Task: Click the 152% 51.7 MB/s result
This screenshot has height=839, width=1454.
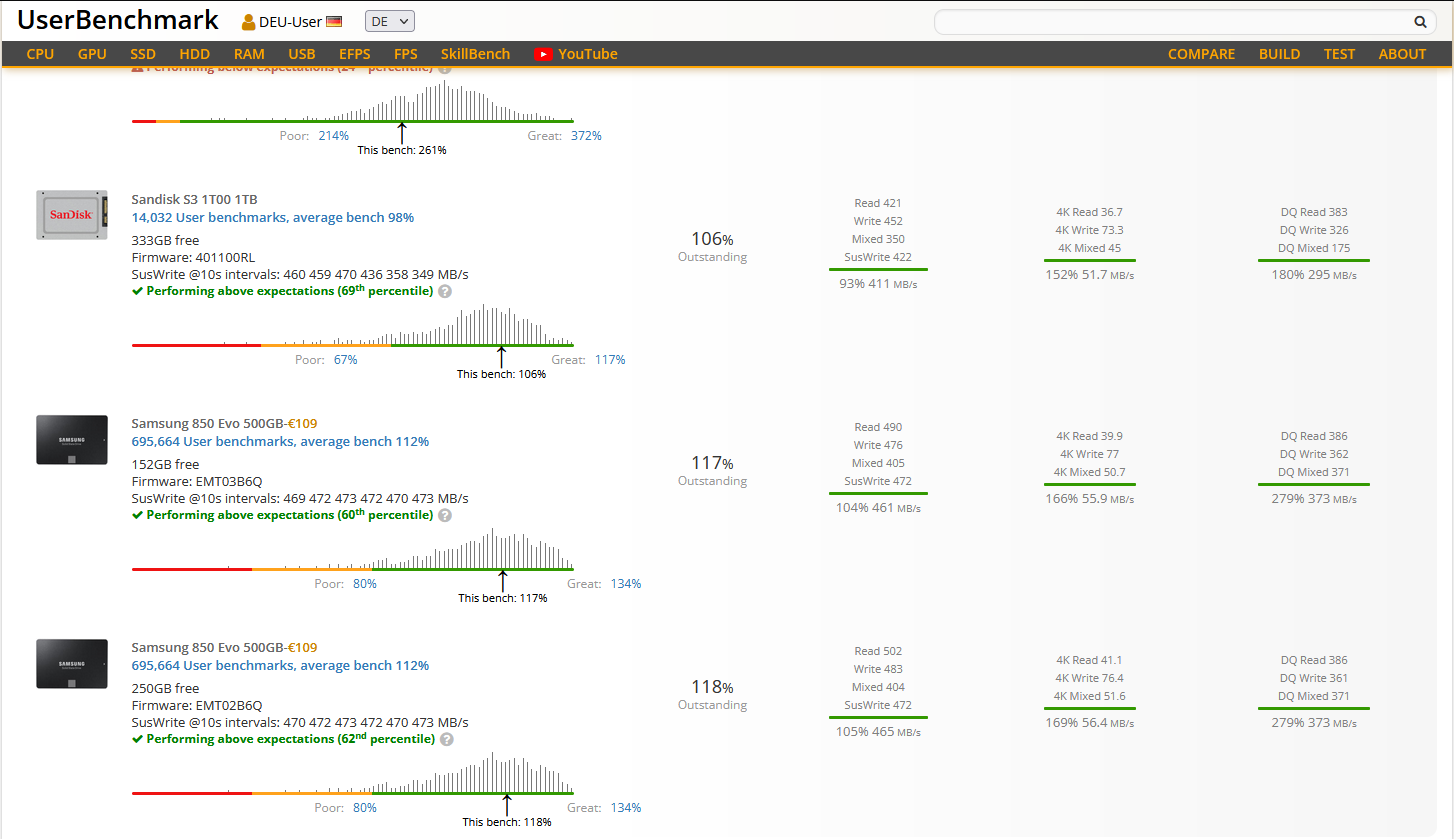Action: (x=1089, y=274)
